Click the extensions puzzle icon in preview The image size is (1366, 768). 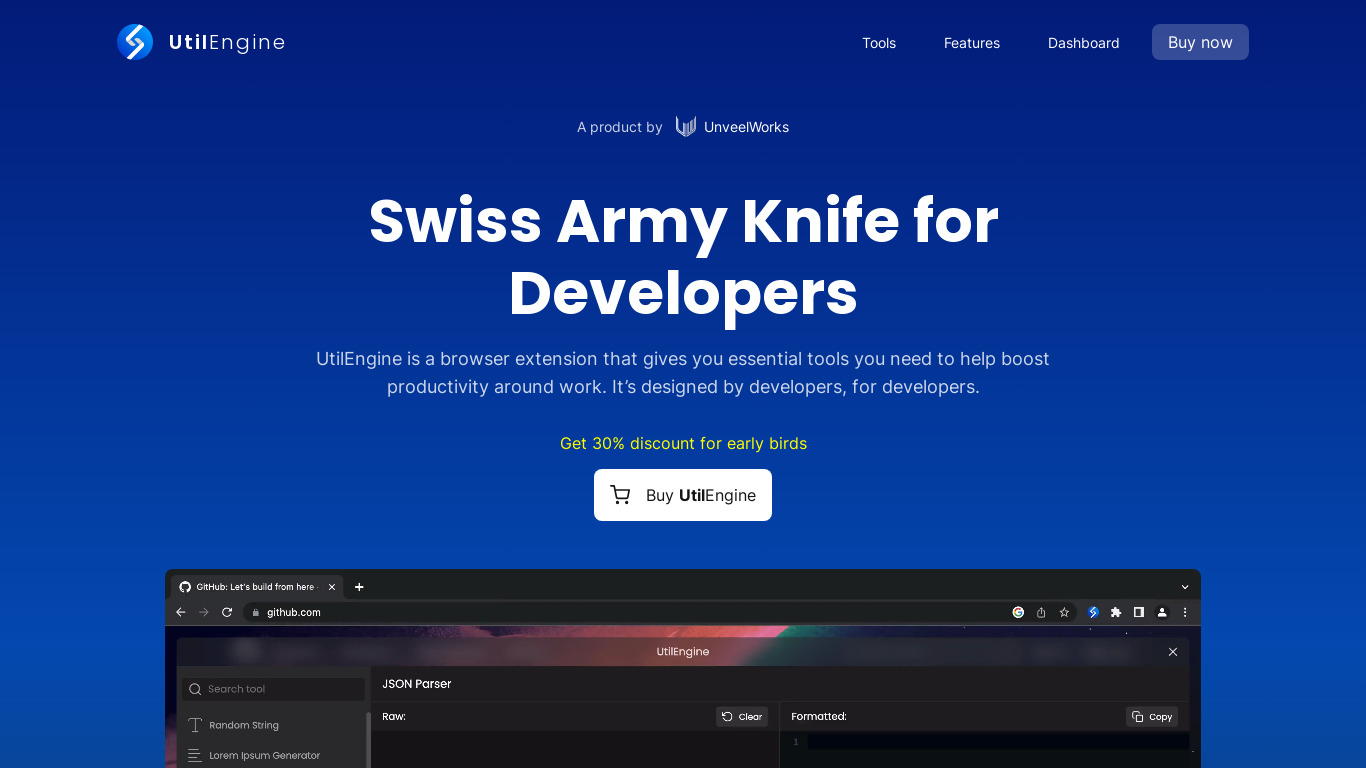pos(1116,612)
